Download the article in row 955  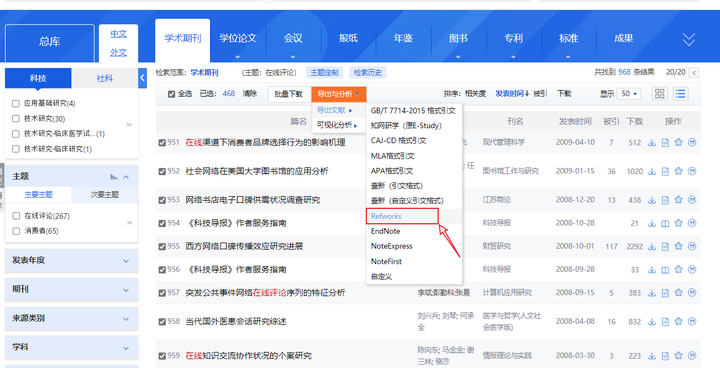652,246
